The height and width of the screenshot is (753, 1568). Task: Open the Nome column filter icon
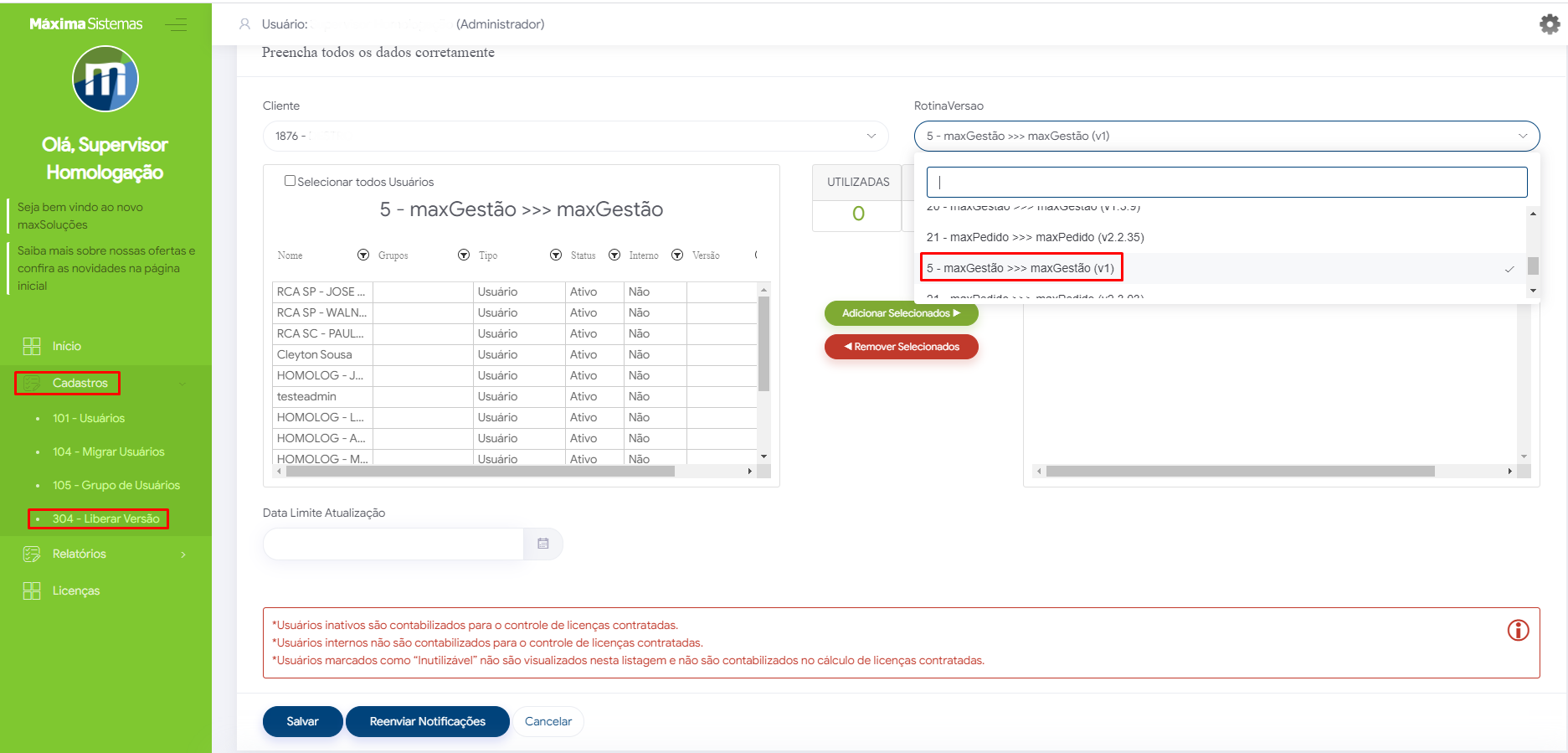pyautogui.click(x=363, y=255)
